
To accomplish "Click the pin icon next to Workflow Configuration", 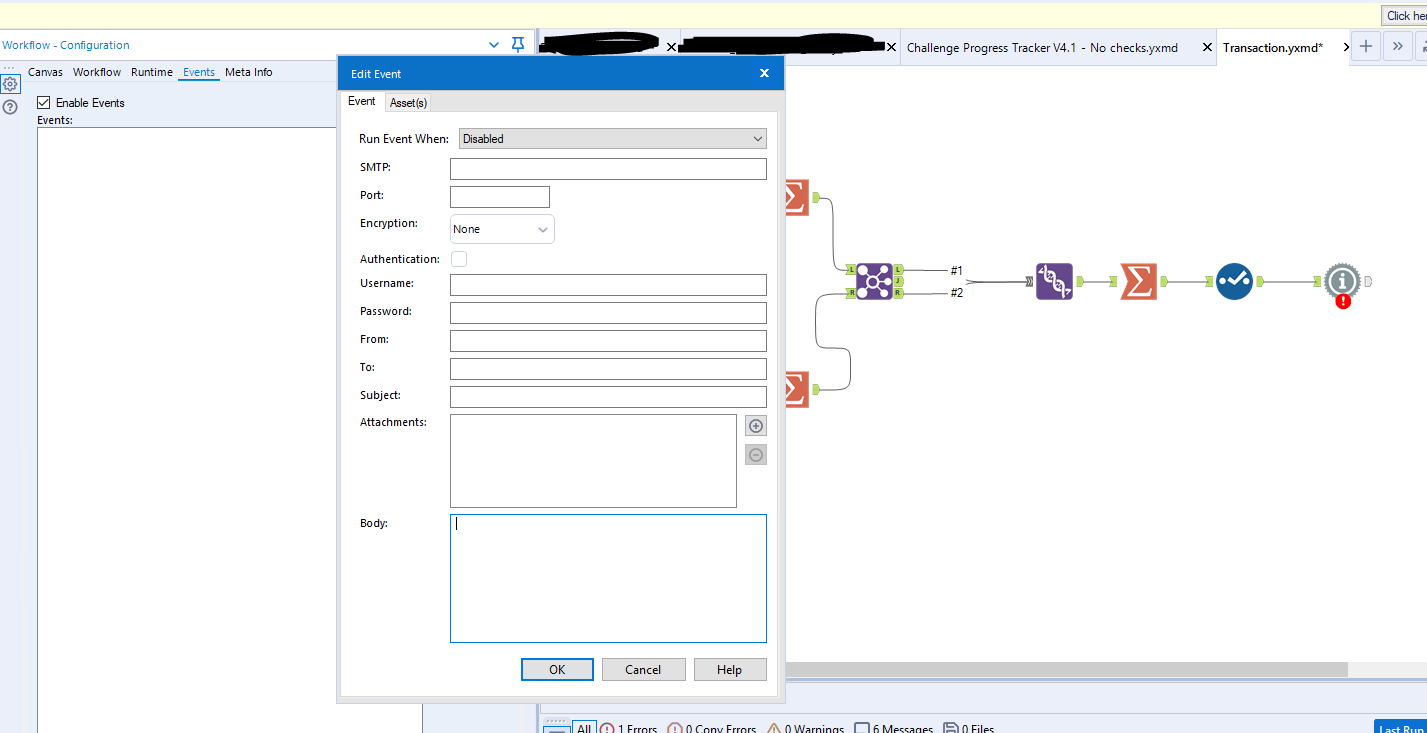I will click(517, 44).
